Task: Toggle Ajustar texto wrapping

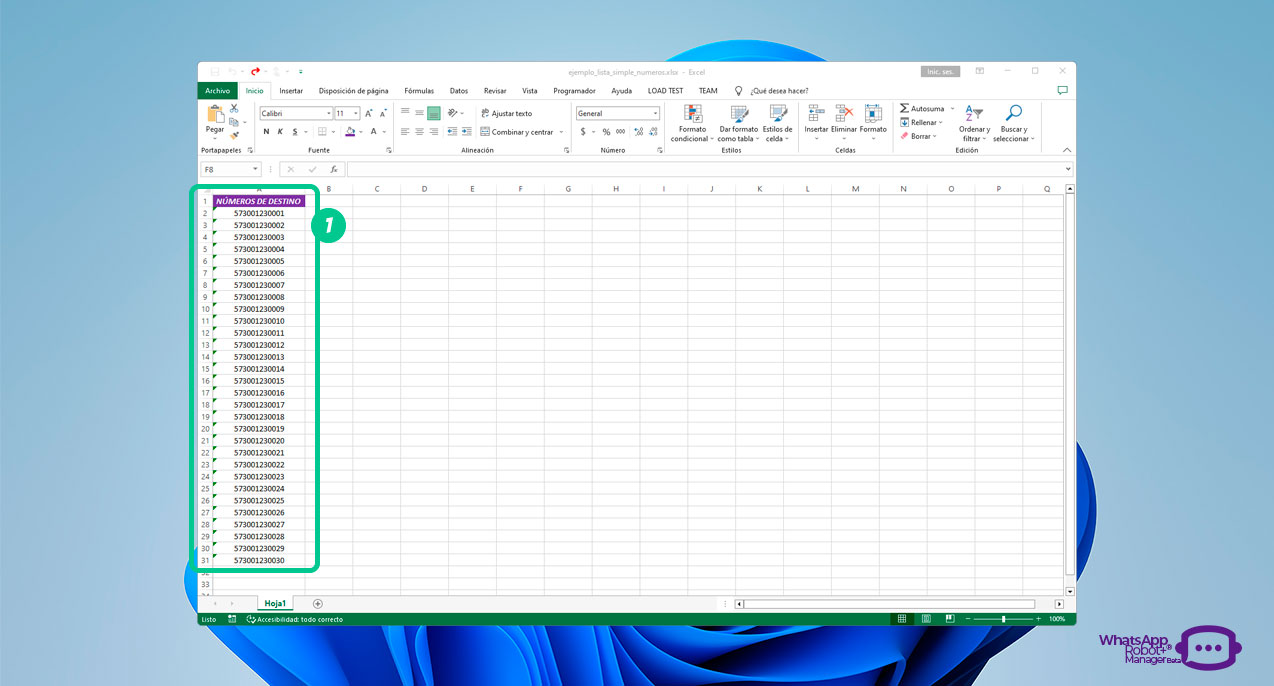Action: pos(507,114)
